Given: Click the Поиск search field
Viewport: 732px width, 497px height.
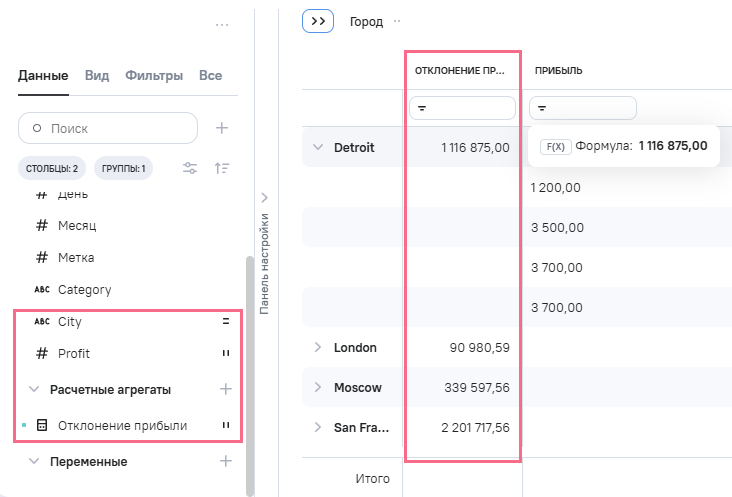Looking at the screenshot, I should click(x=108, y=128).
